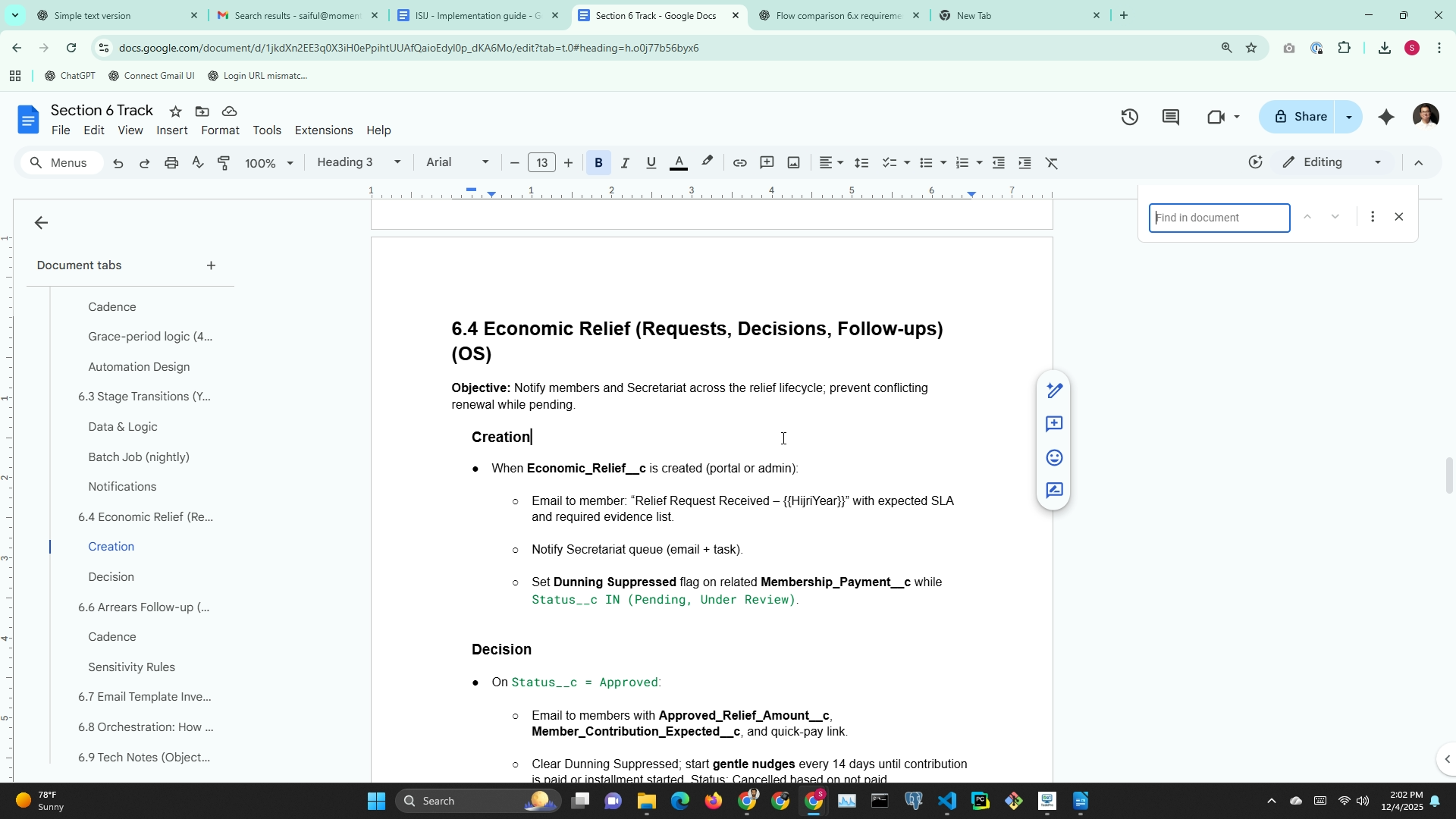Click the Insert image icon

pos(793,163)
